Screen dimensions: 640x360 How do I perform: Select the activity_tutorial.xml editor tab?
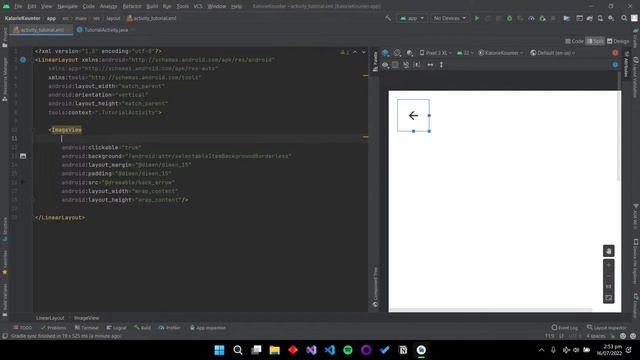[x=41, y=30]
